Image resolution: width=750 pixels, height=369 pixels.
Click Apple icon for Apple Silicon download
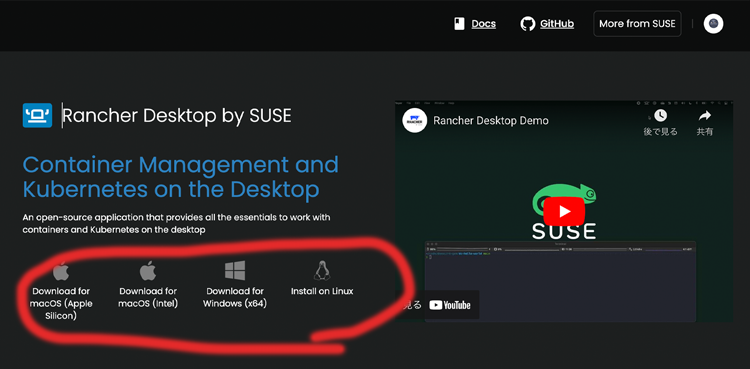click(x=61, y=271)
